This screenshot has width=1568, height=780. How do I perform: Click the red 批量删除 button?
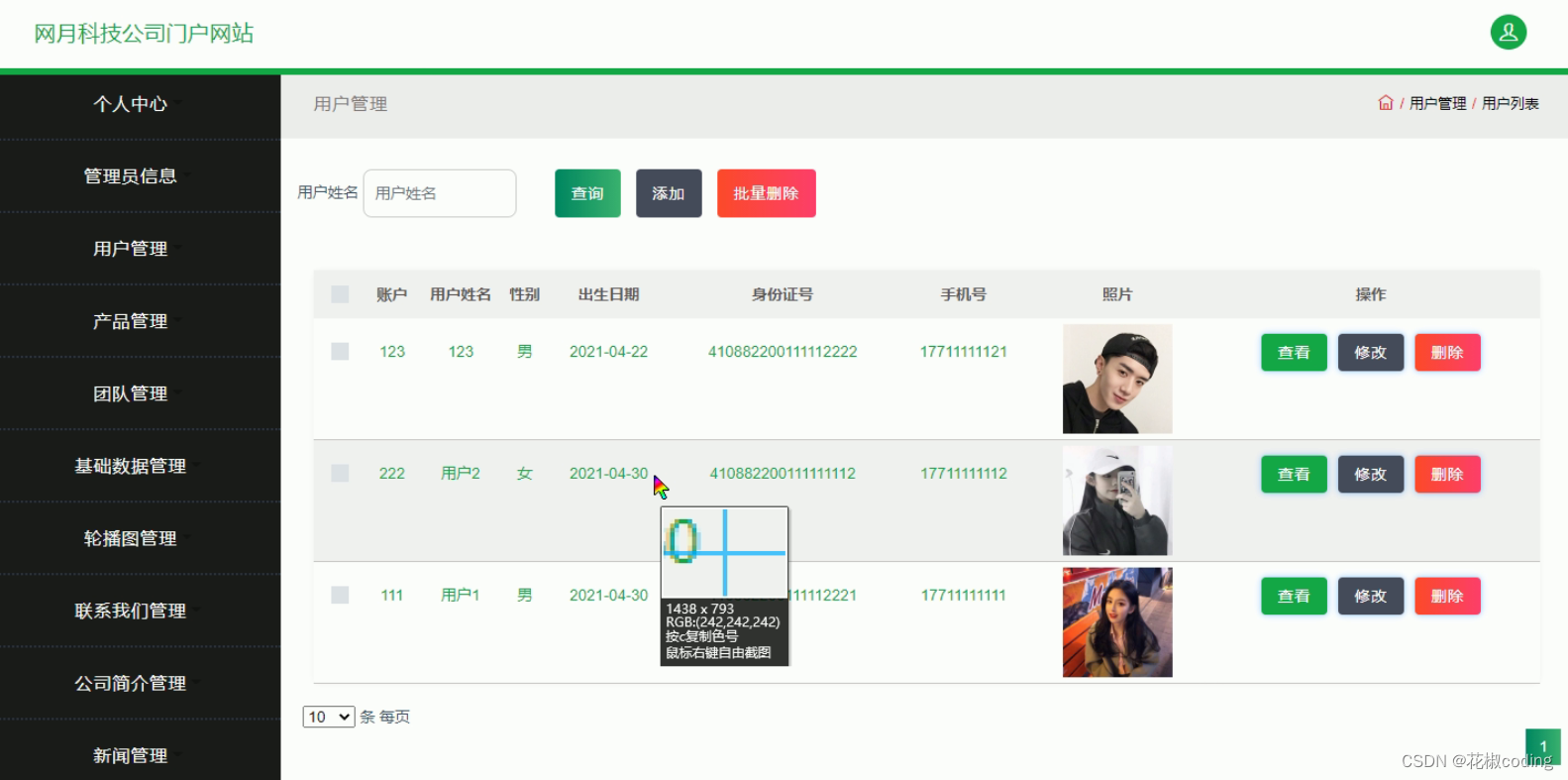point(766,193)
